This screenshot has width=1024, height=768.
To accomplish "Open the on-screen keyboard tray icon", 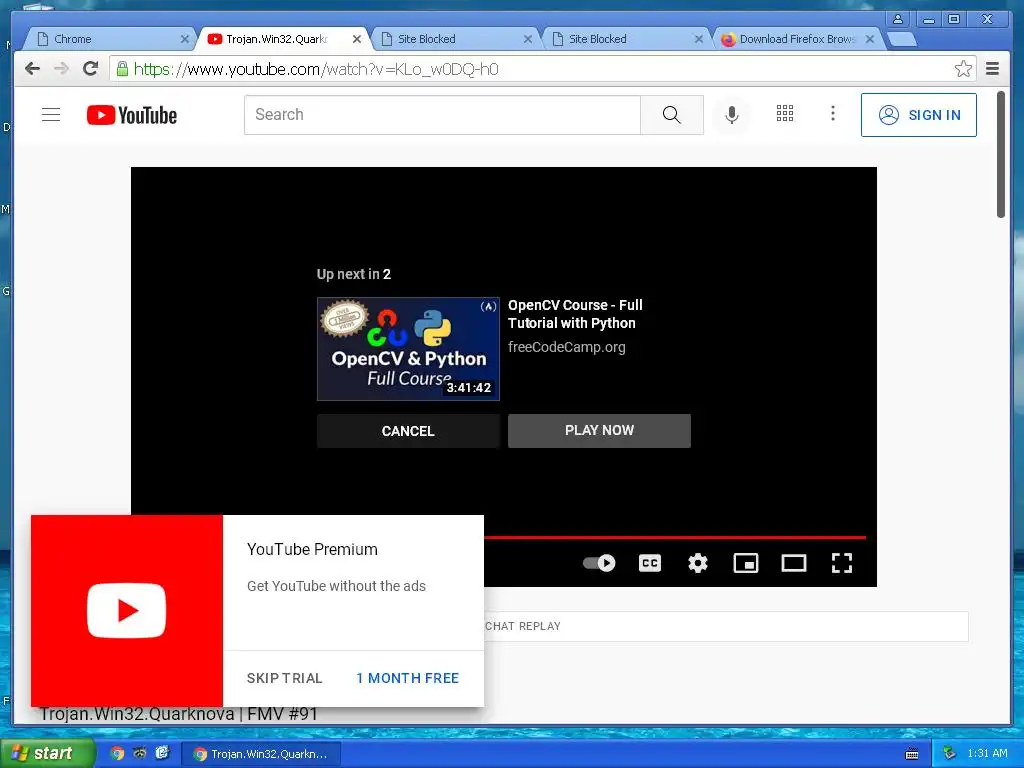I will click(x=912, y=754).
